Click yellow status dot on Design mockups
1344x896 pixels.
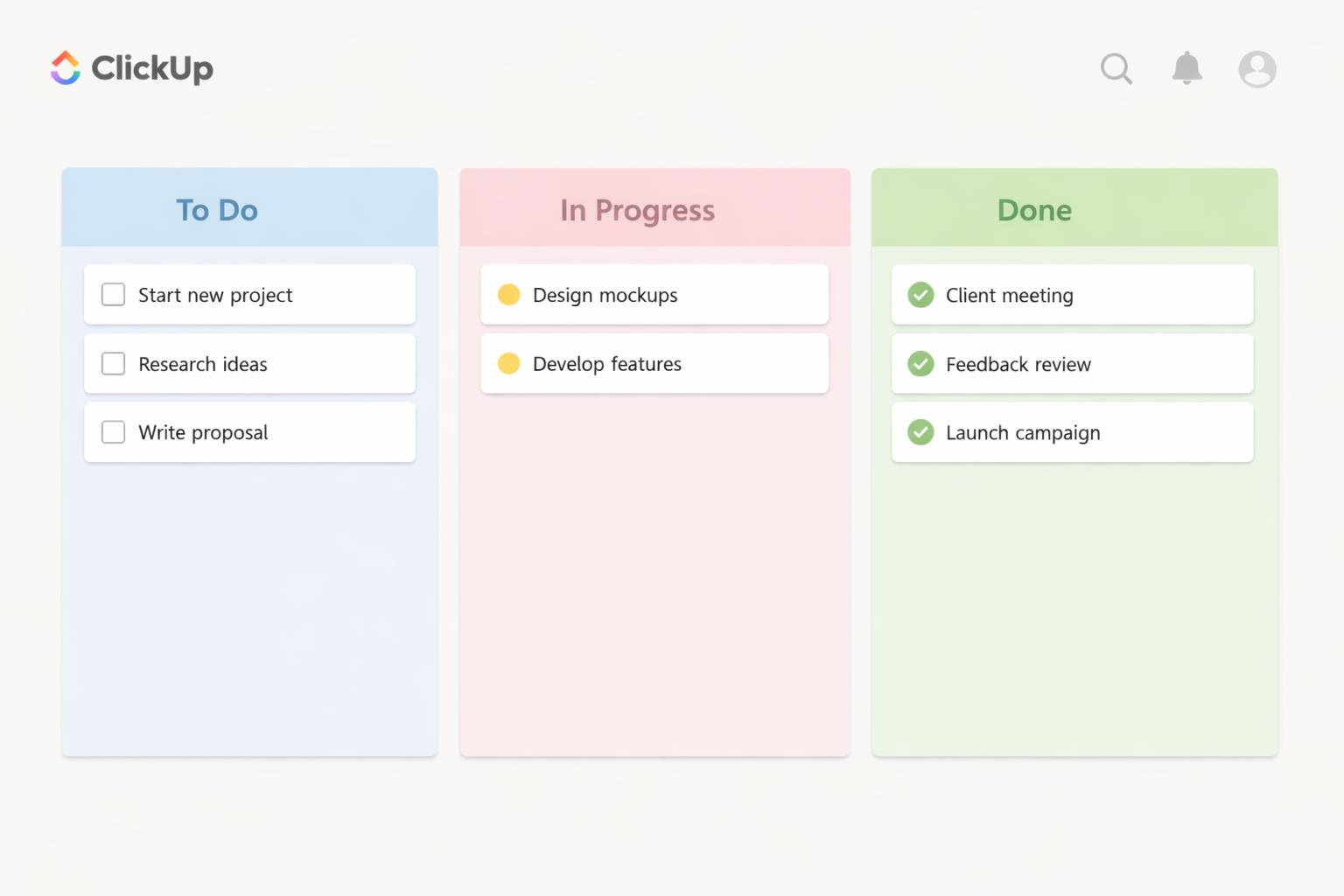508,295
